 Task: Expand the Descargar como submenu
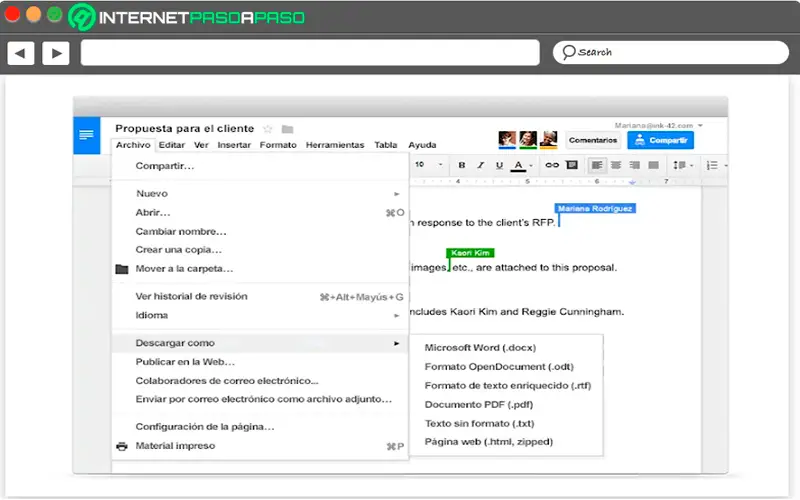pyautogui.click(x=260, y=343)
